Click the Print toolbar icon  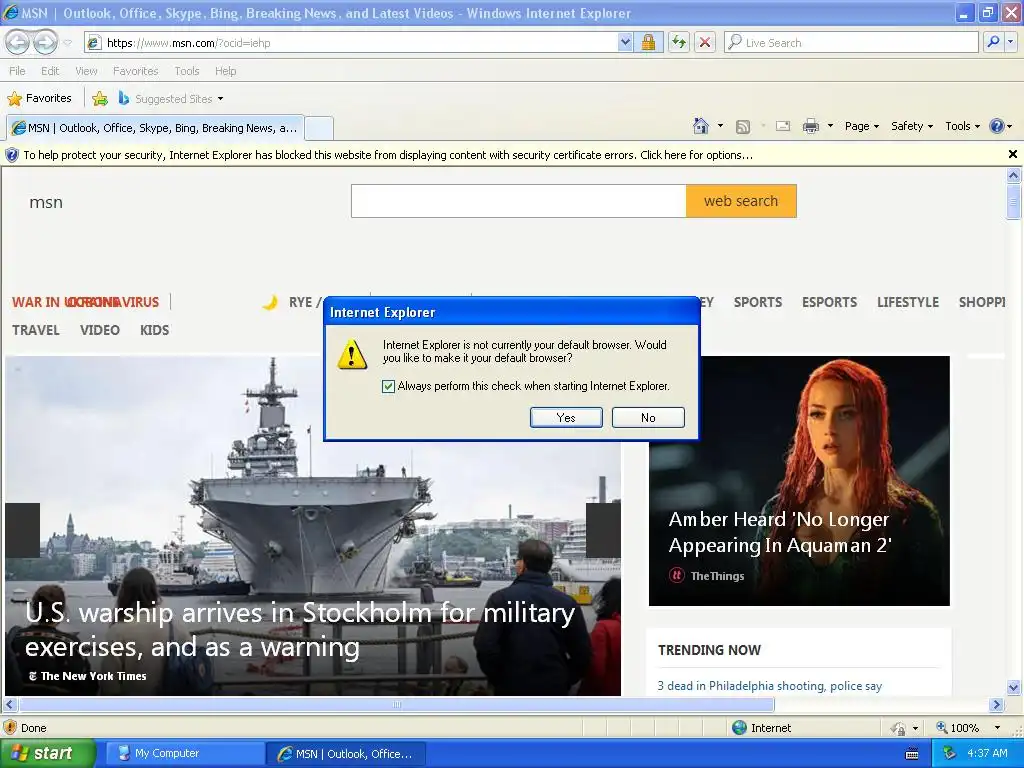pos(810,126)
